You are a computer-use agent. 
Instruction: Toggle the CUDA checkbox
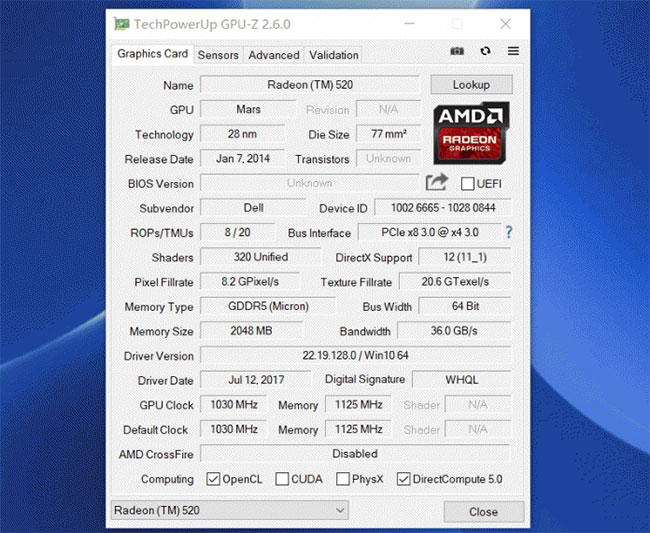tap(282, 479)
